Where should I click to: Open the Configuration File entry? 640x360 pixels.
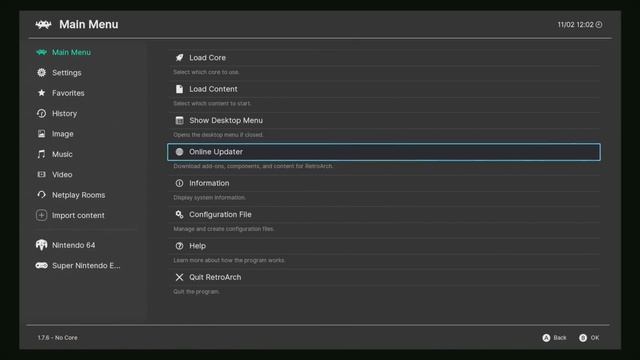pos(384,214)
